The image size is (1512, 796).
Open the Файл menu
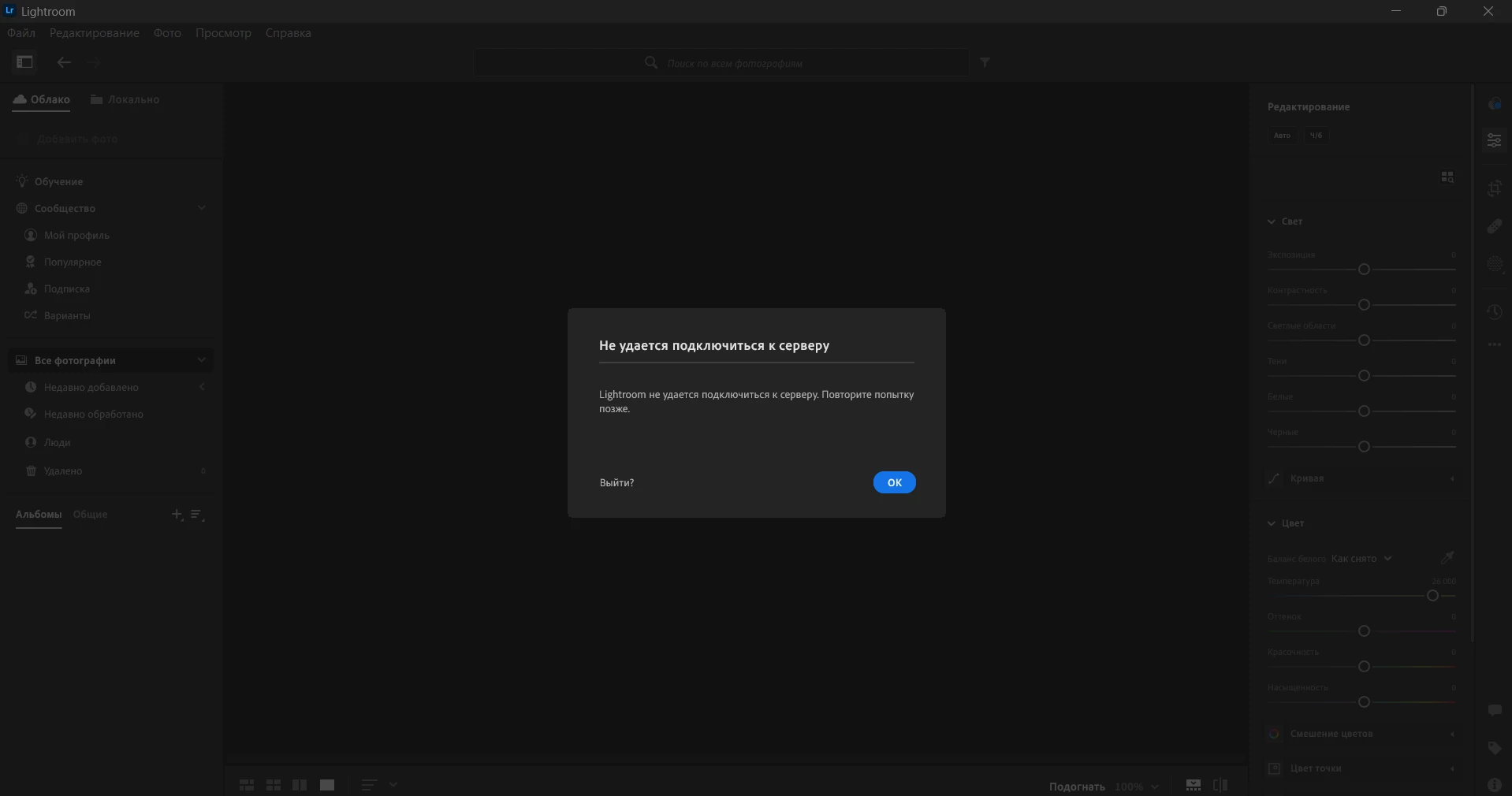click(21, 33)
